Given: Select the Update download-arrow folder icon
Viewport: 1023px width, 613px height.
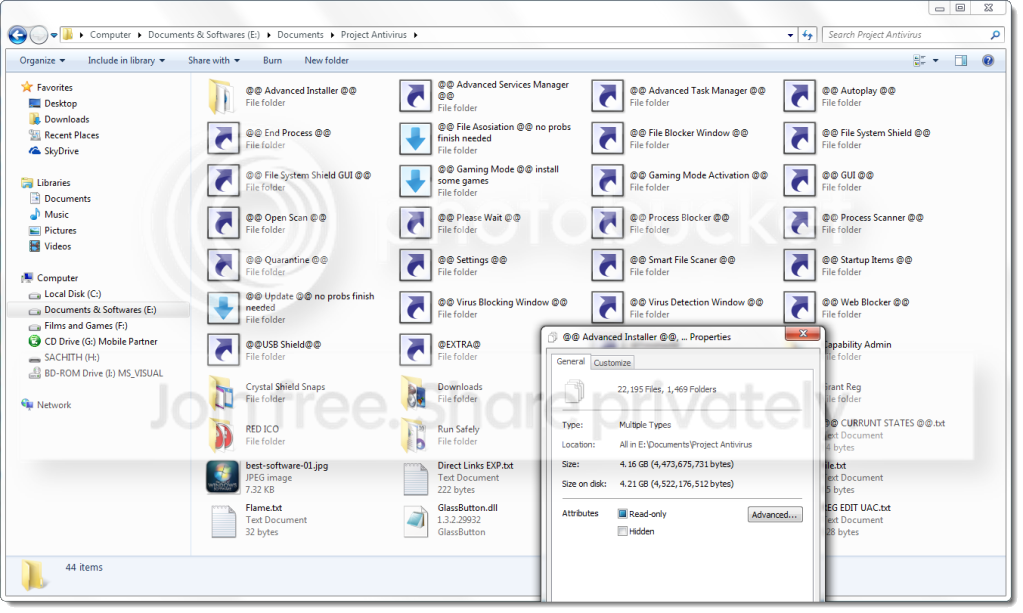Looking at the screenshot, I should (x=223, y=308).
